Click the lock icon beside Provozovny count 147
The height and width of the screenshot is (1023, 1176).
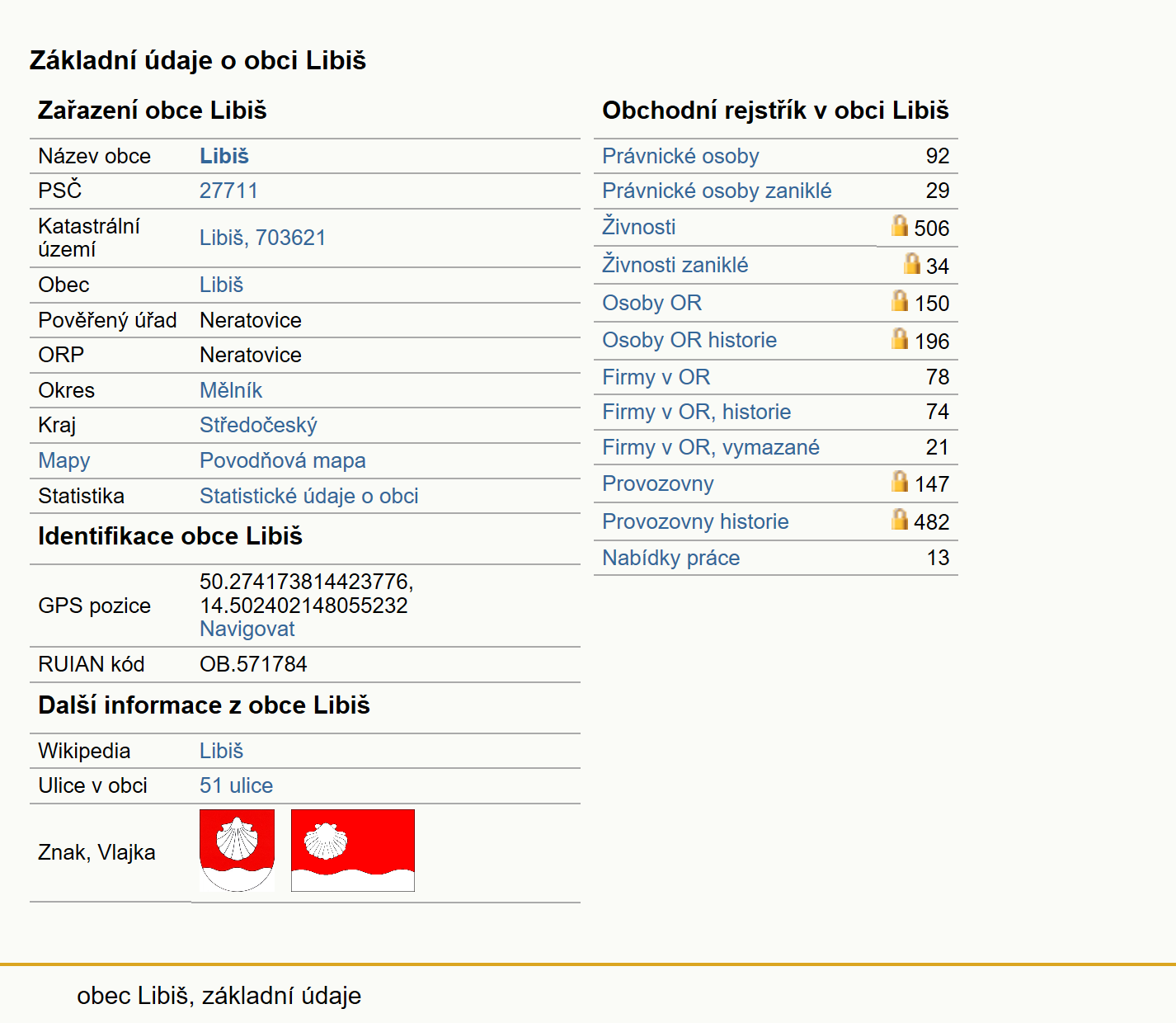click(900, 481)
